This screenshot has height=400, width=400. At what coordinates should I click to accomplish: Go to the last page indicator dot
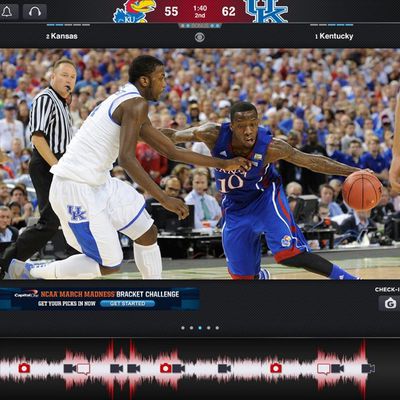217,328
